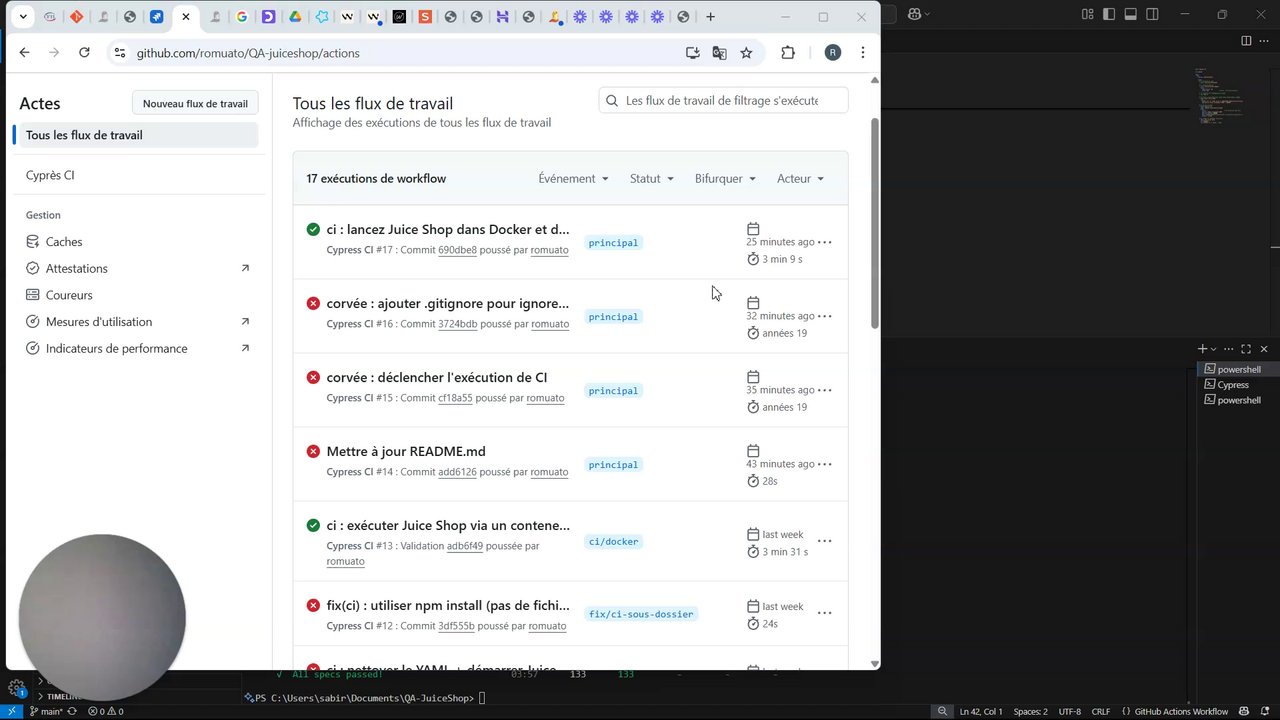Viewport: 1280px width, 720px height.
Task: Click the failed status icon of run #14
Action: pos(313,452)
